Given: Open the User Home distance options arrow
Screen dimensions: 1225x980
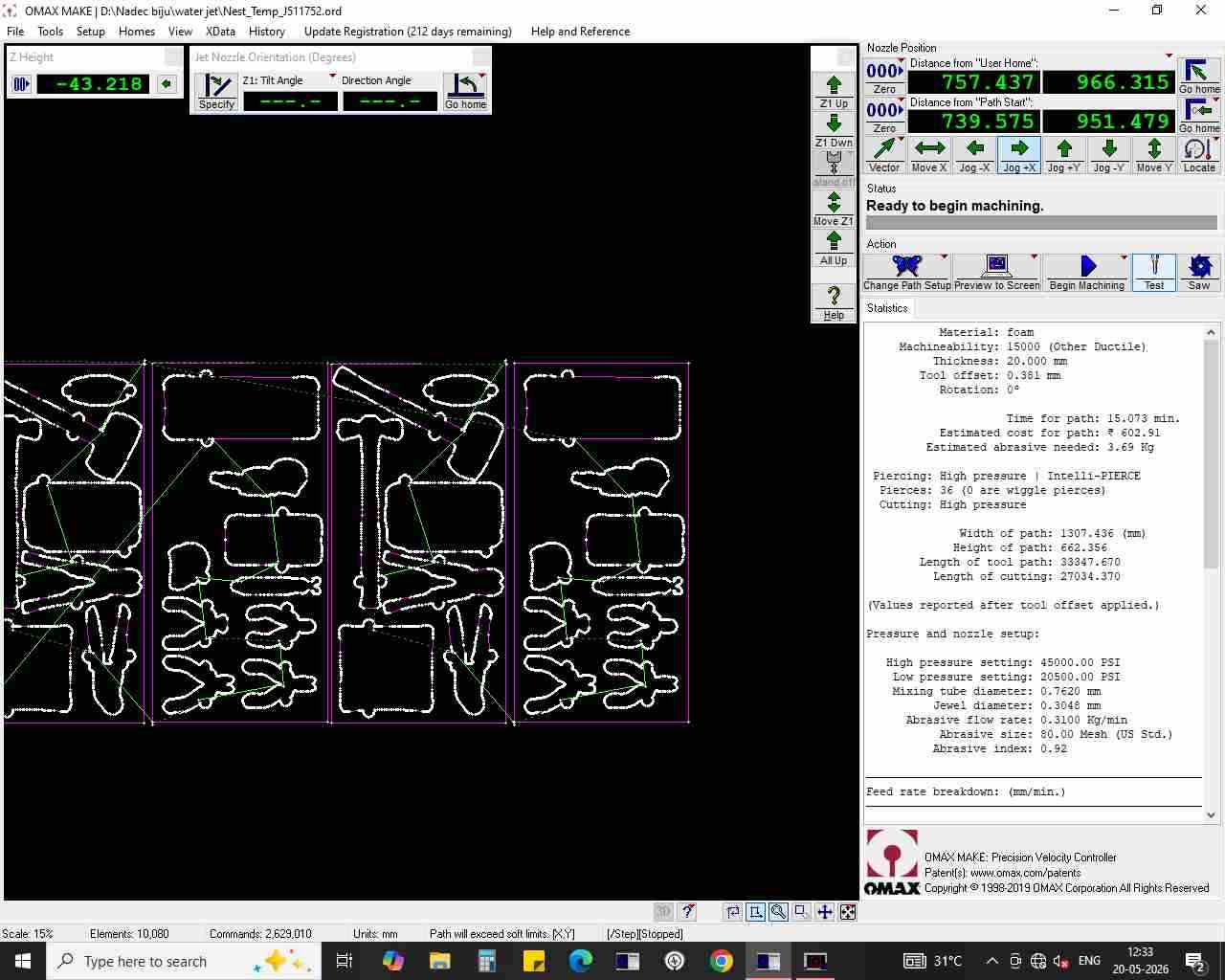Looking at the screenshot, I should tap(1169, 56).
